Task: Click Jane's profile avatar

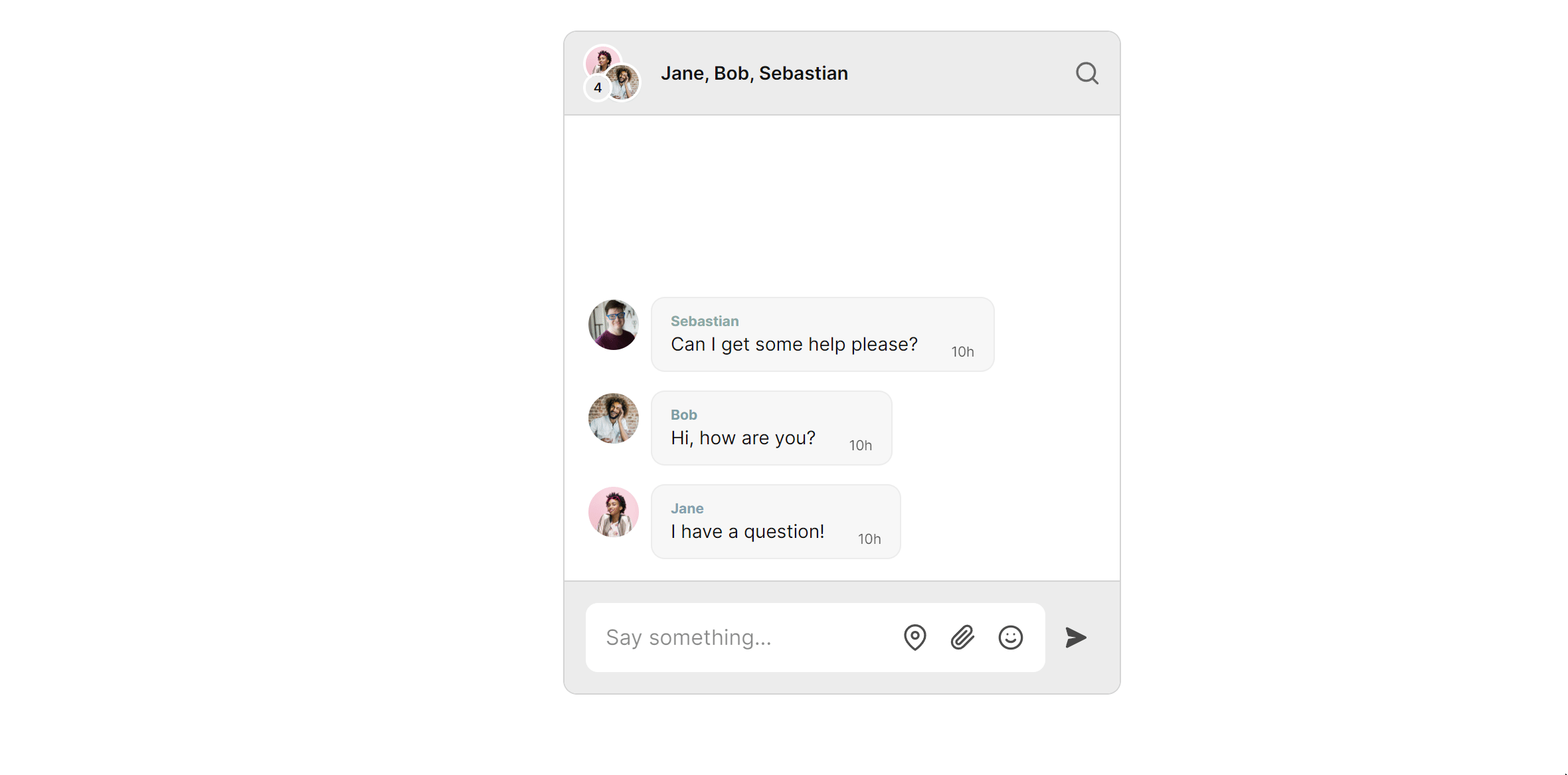Action: click(x=613, y=512)
